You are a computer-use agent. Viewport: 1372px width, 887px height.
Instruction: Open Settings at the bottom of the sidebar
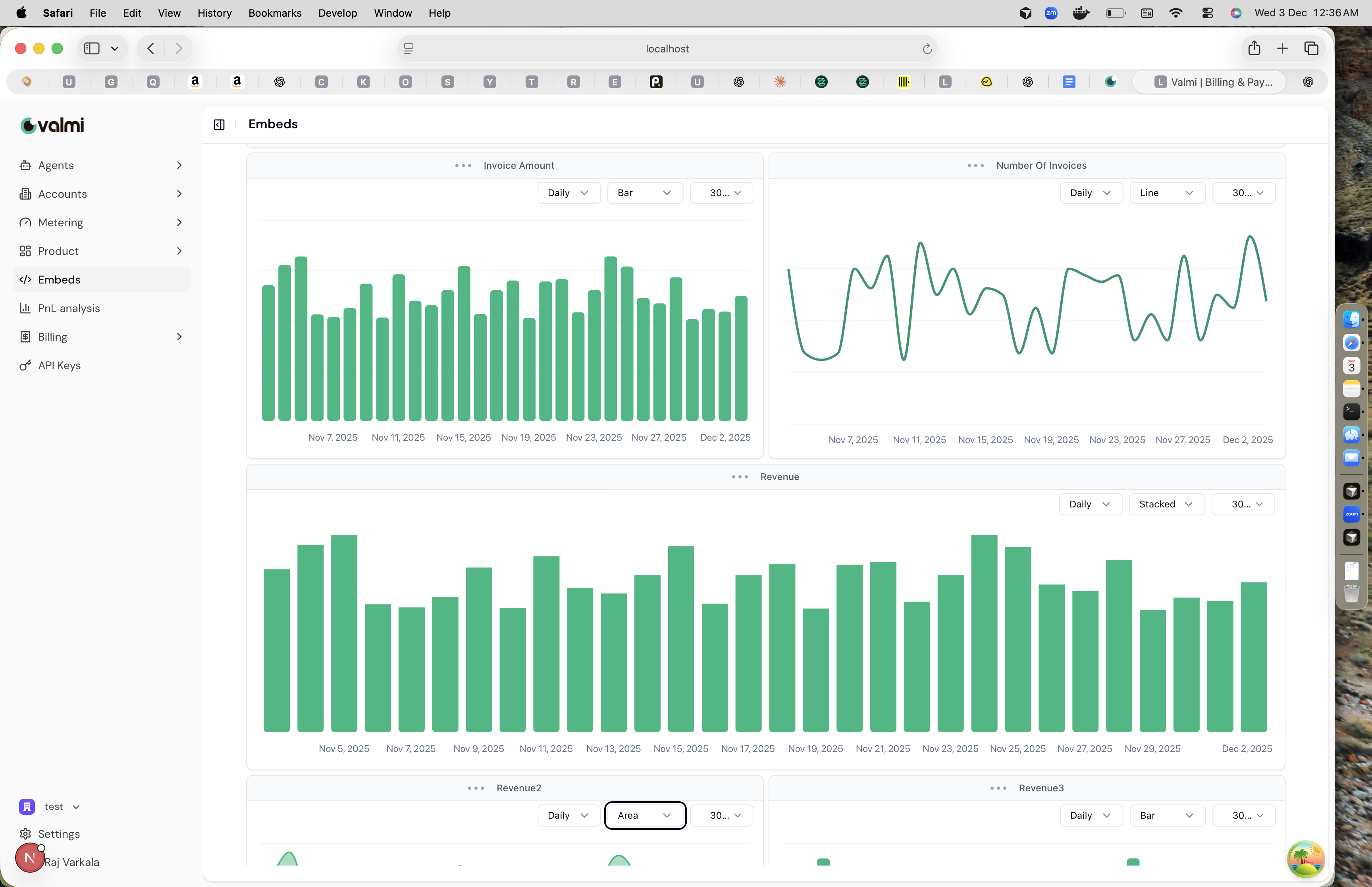coord(58,833)
